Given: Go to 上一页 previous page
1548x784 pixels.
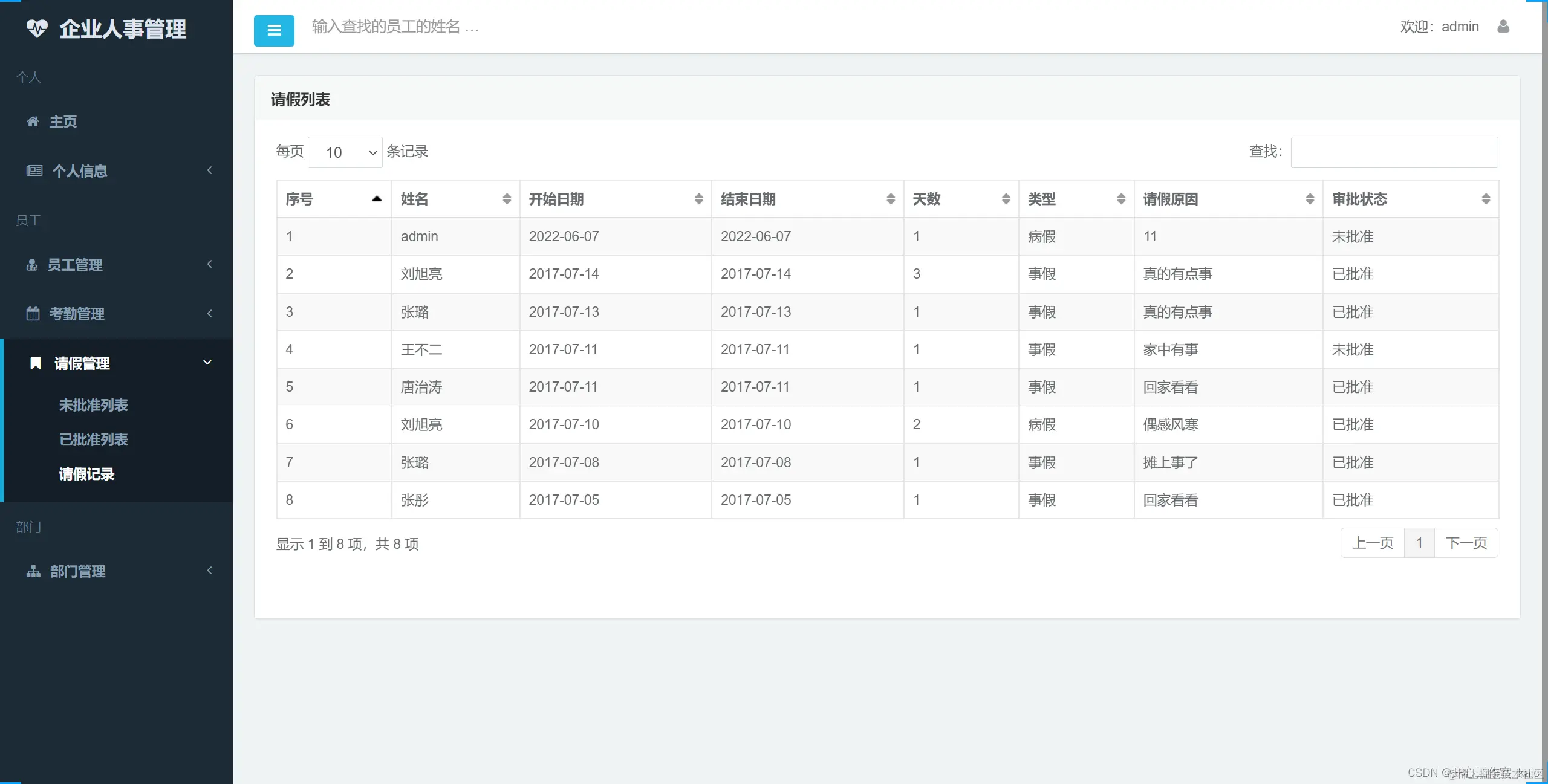Looking at the screenshot, I should pos(1373,543).
